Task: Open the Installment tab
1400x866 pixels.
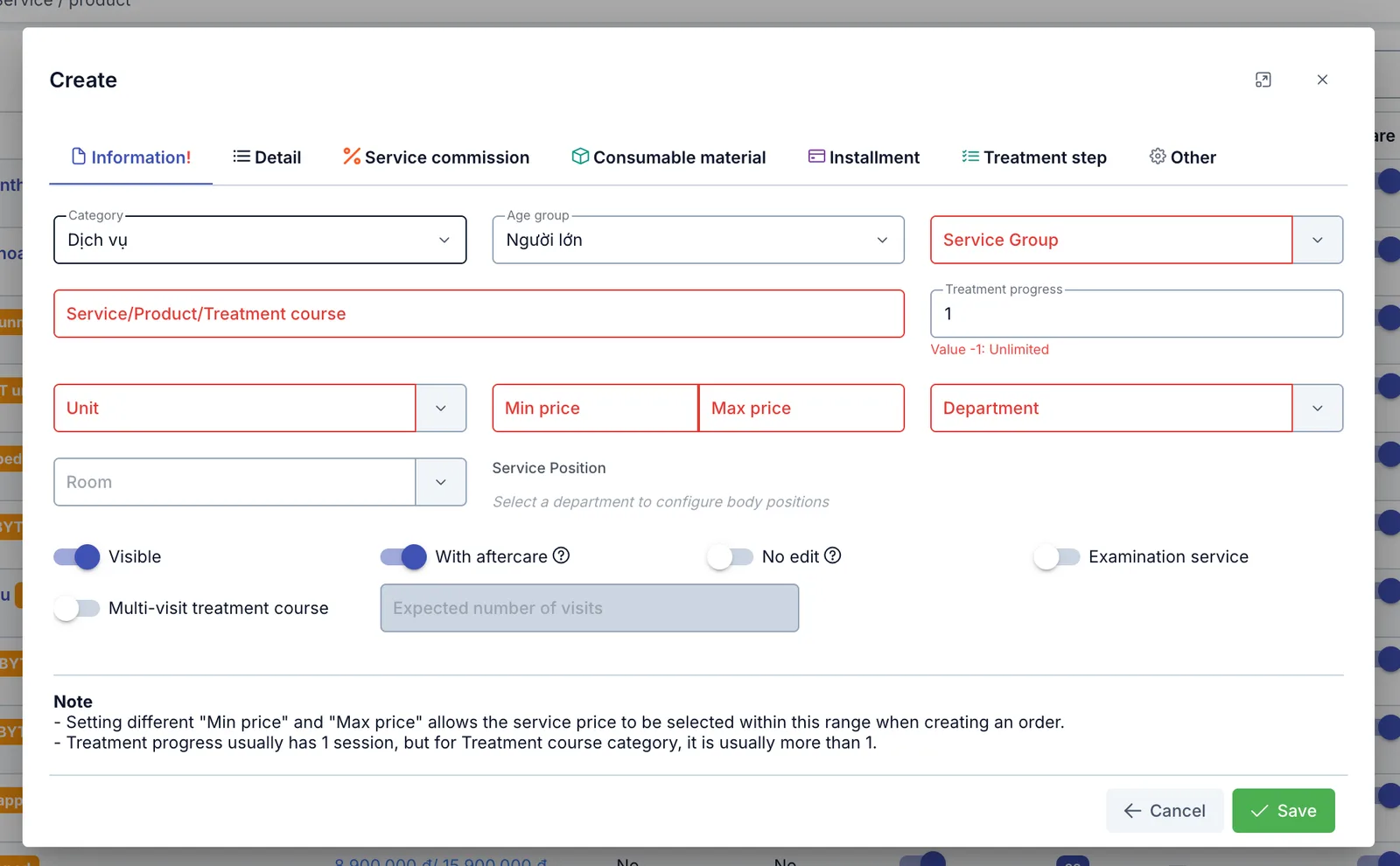Action: tap(864, 157)
